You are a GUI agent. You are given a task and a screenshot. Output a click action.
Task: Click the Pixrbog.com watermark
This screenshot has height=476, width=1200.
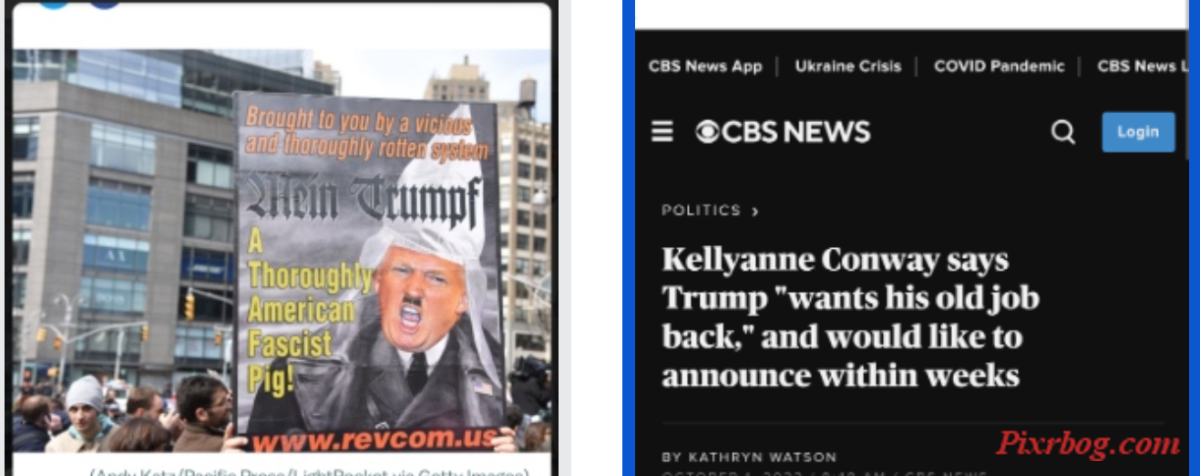tap(1087, 443)
